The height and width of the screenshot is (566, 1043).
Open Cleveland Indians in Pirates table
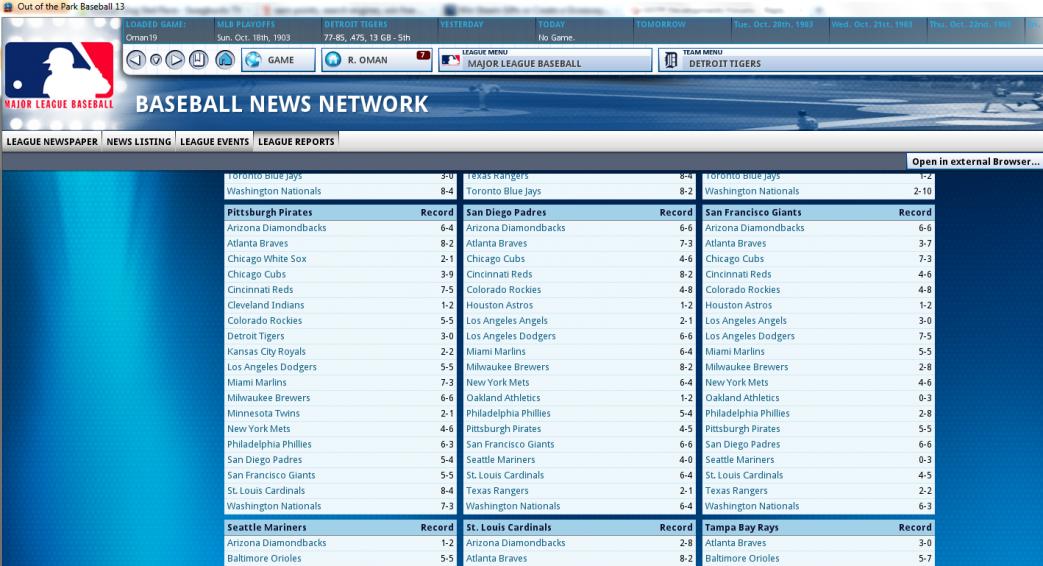265,305
